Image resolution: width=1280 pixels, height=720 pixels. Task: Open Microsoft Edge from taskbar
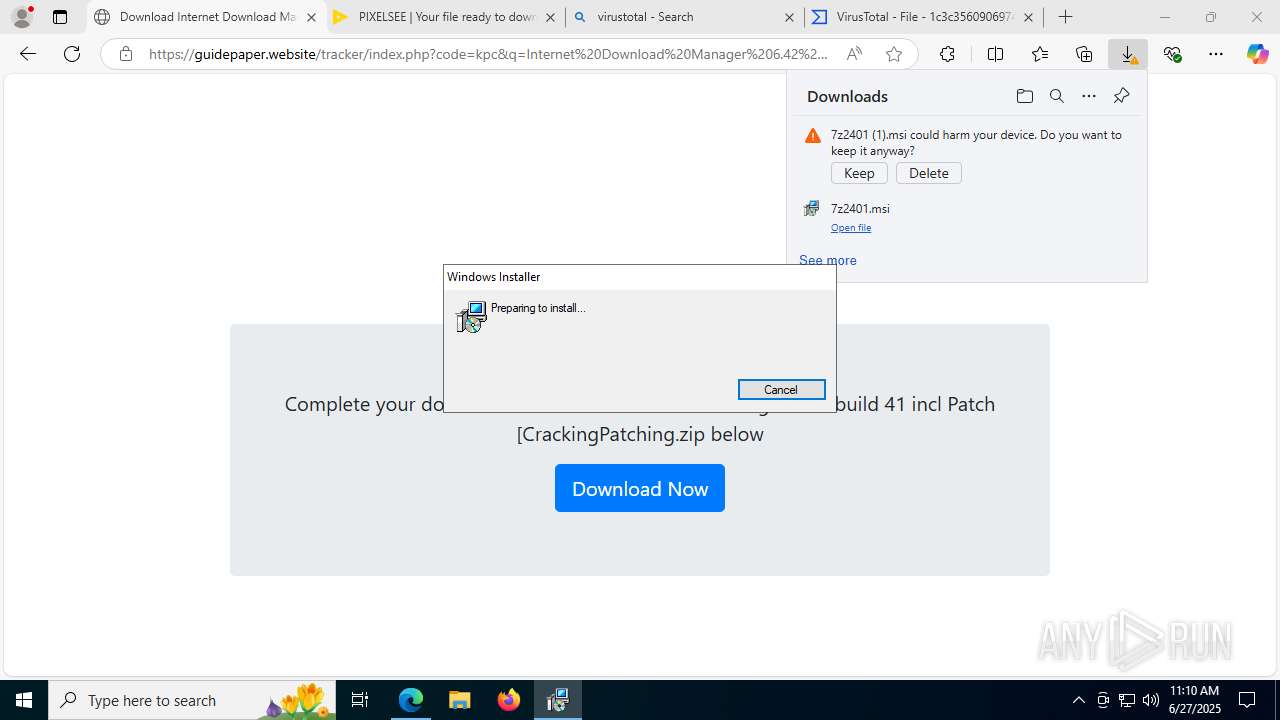411,700
